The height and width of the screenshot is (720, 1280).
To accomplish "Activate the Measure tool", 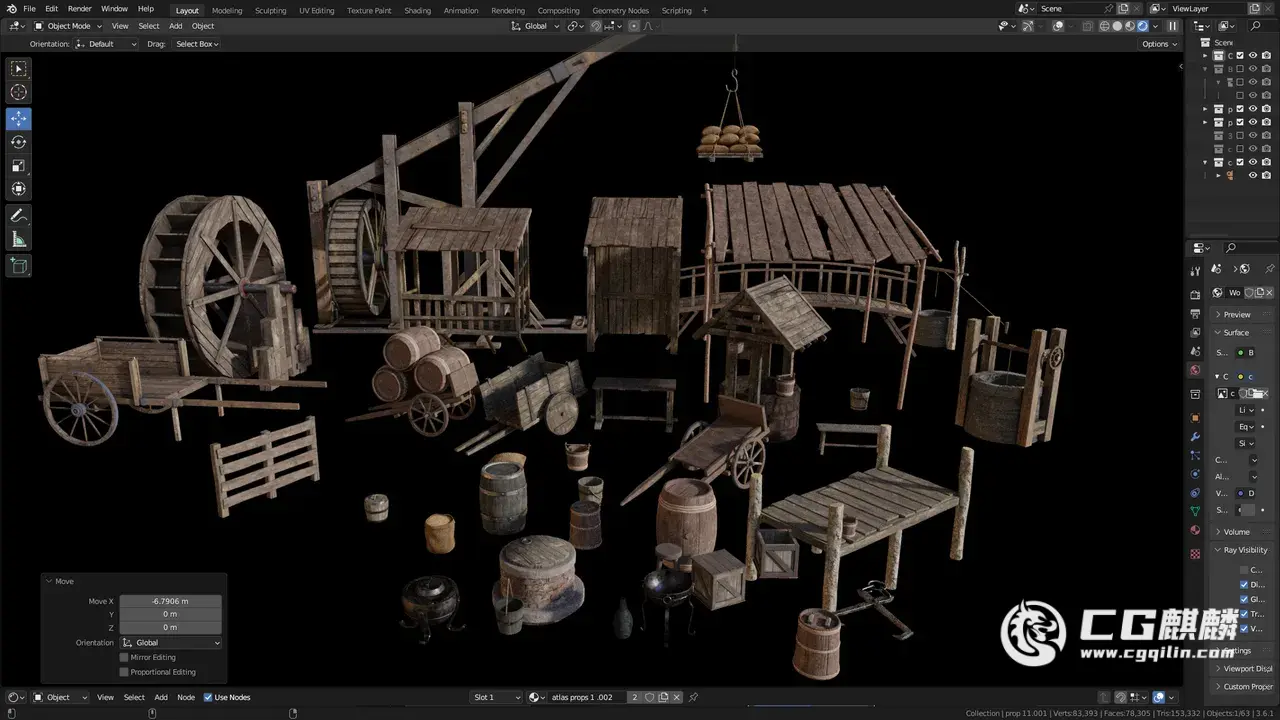I will click(19, 239).
